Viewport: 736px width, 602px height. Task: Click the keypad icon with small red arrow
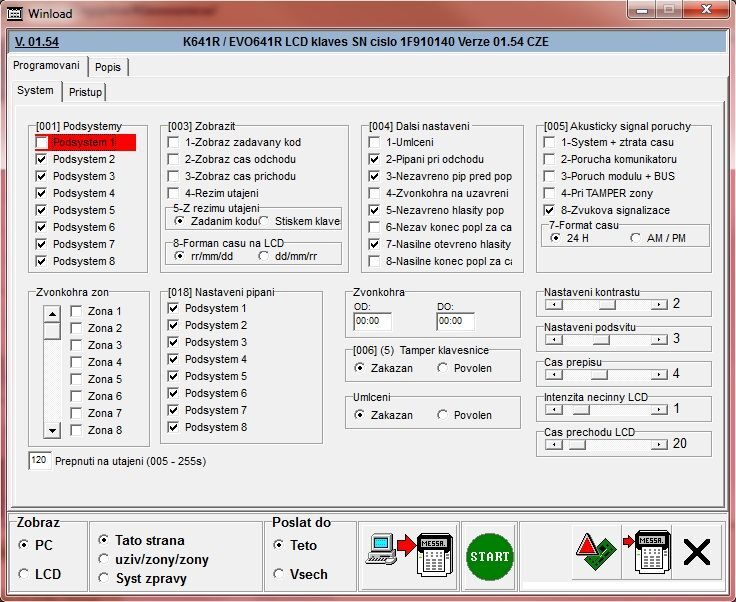646,554
